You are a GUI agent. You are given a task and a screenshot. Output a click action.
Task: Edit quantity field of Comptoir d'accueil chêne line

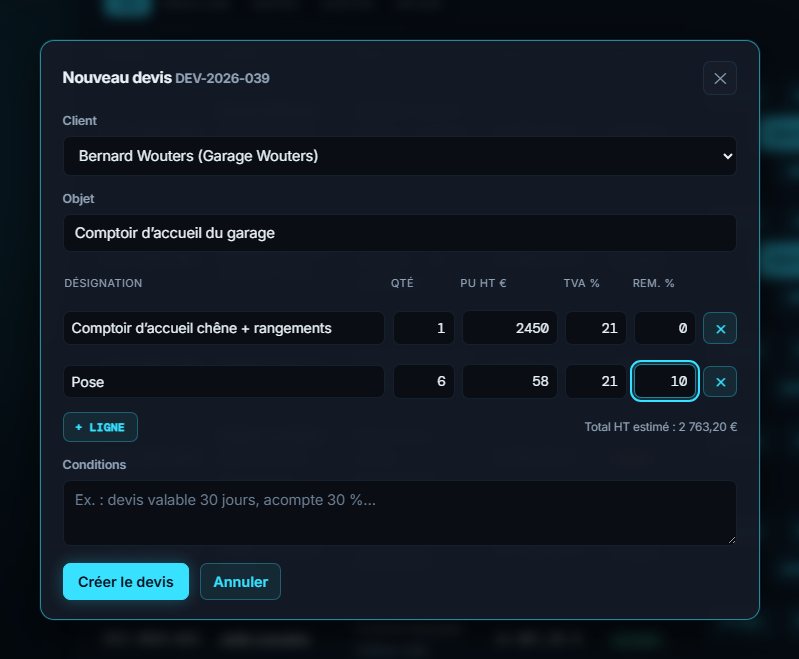[x=423, y=328]
